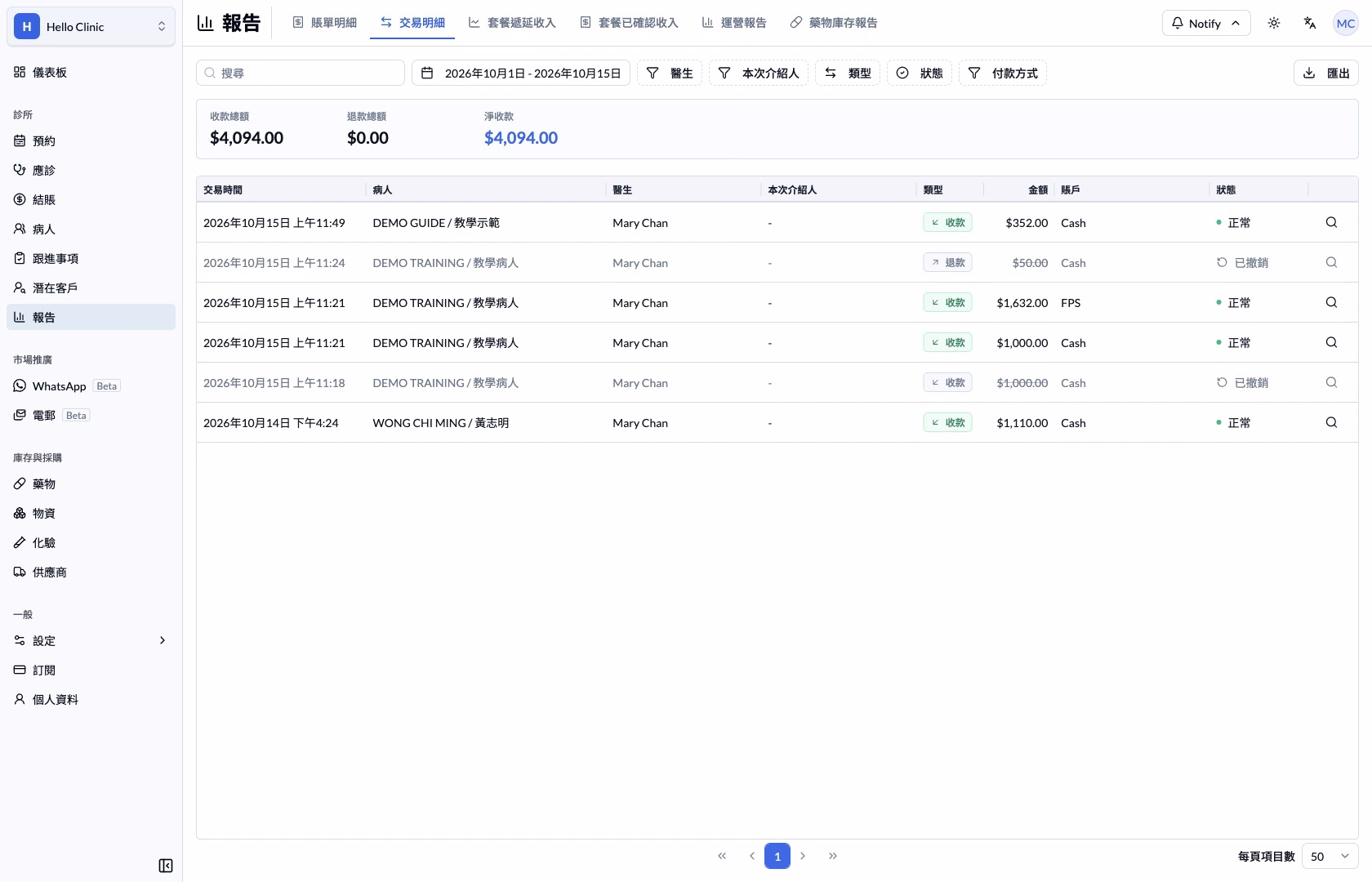
Task: Toggle the light/dark theme sun icon
Action: tap(1274, 23)
